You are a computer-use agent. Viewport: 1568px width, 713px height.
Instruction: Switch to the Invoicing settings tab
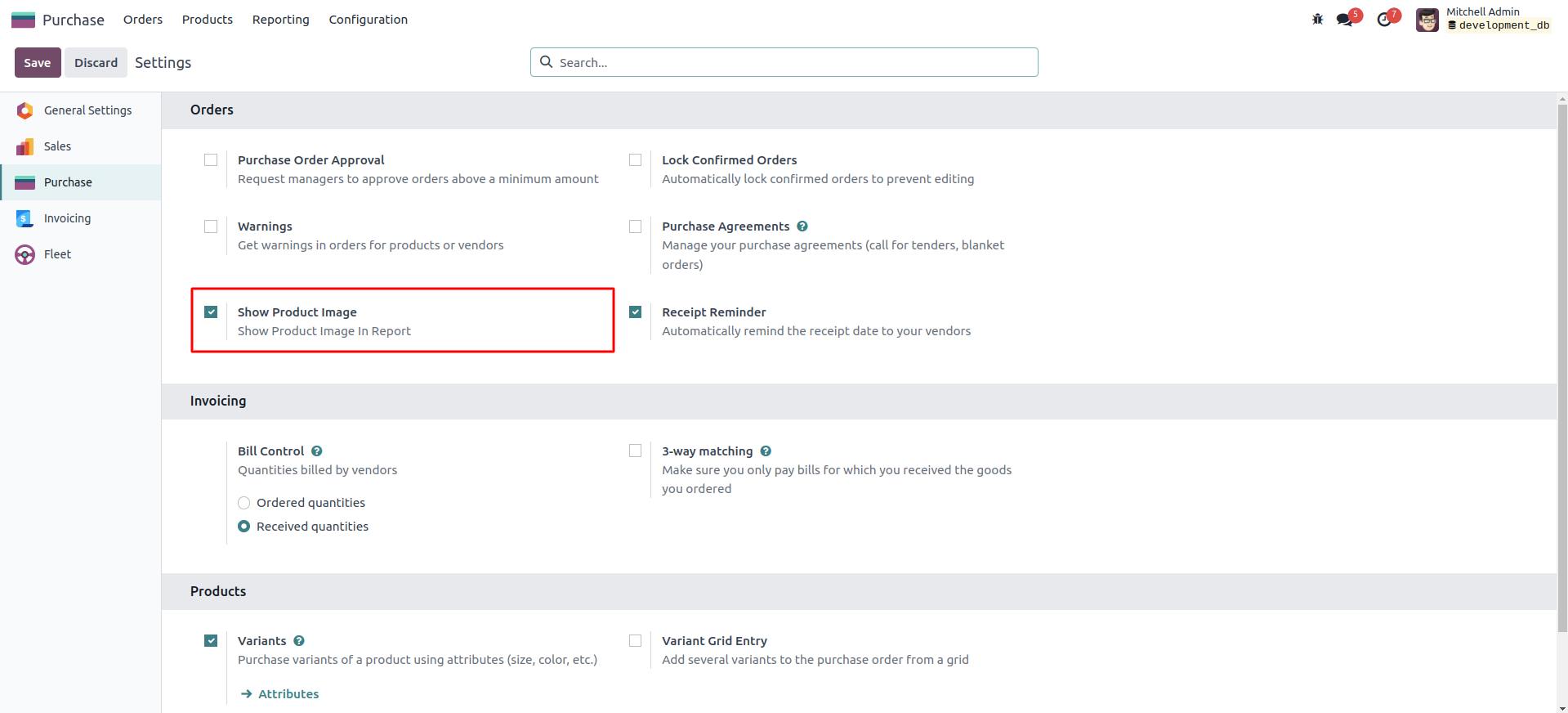pos(67,218)
